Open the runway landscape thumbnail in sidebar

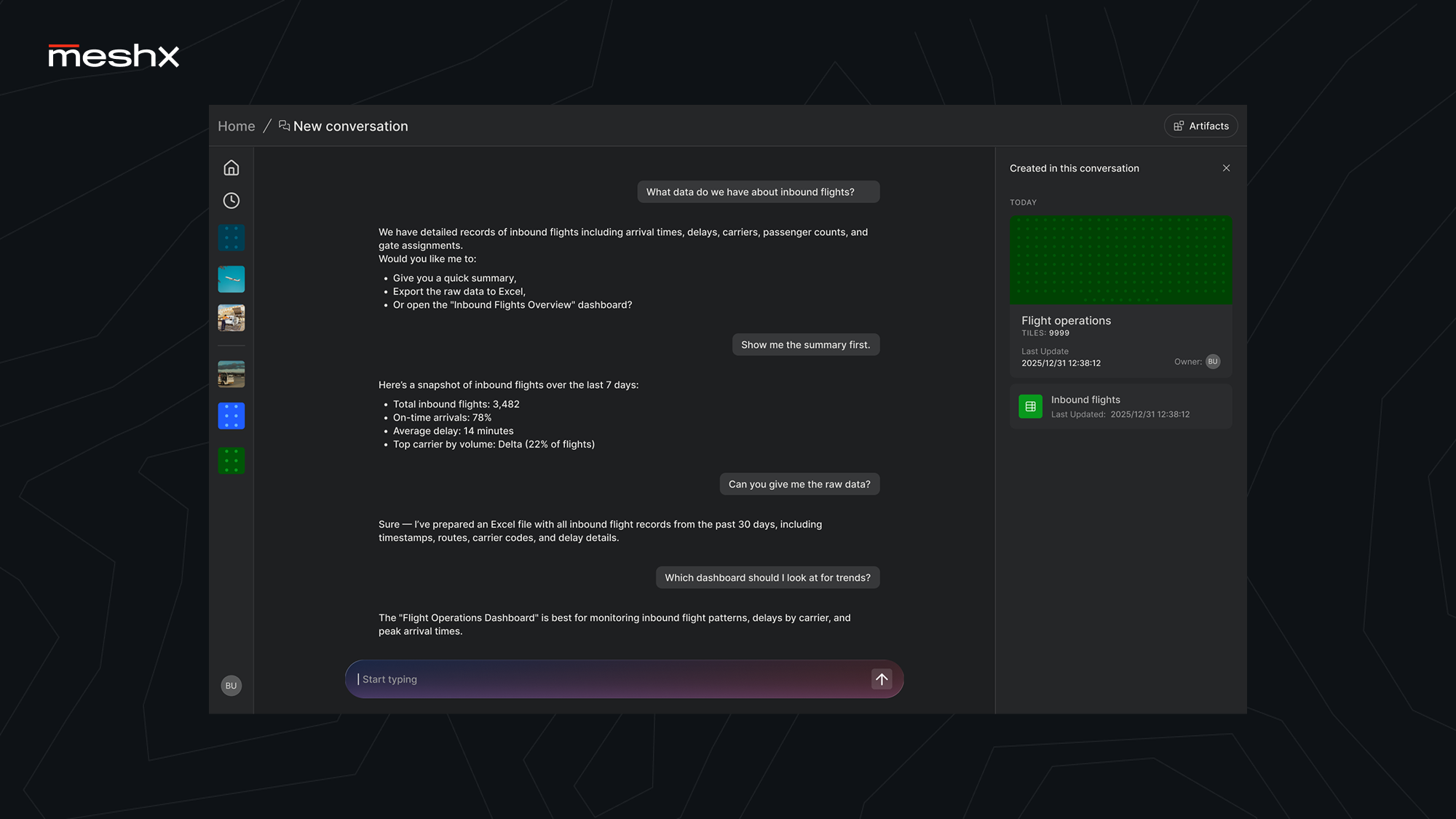(231, 374)
